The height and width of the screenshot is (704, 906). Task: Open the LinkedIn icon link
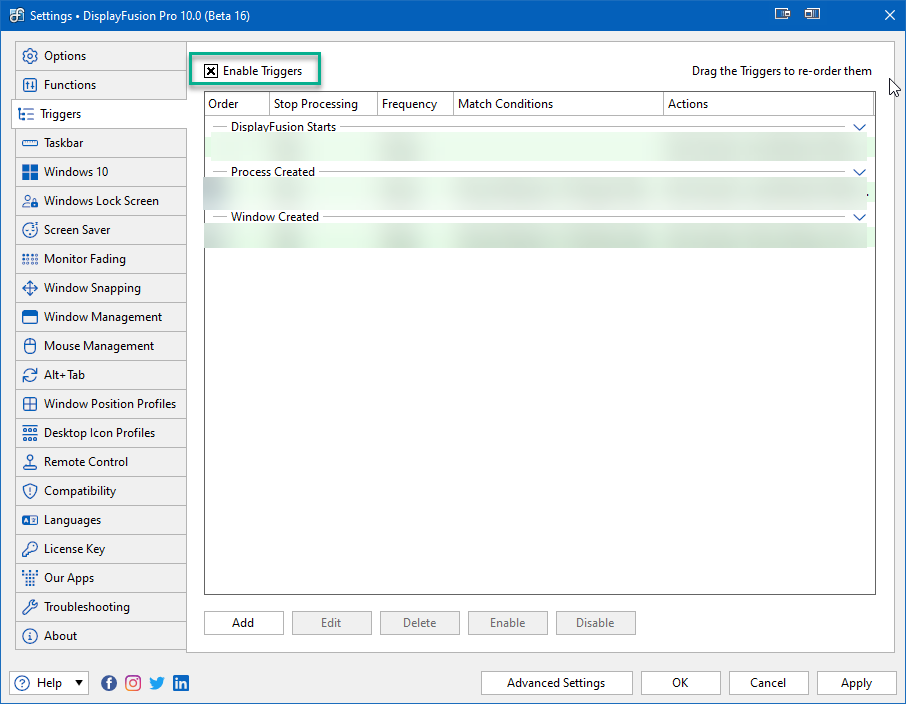pyautogui.click(x=181, y=683)
